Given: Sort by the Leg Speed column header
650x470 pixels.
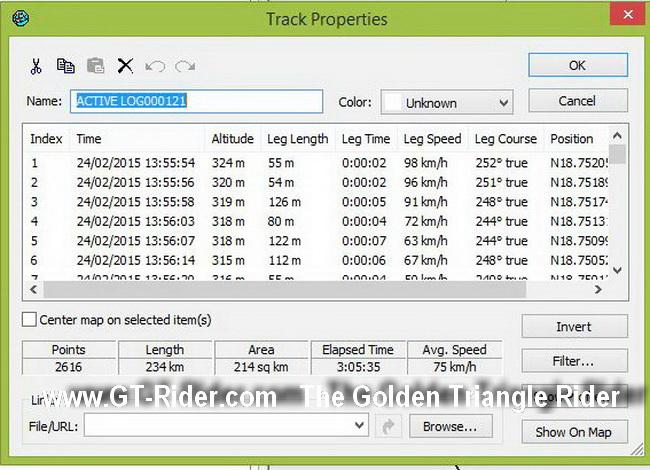Looking at the screenshot, I should 432,139.
